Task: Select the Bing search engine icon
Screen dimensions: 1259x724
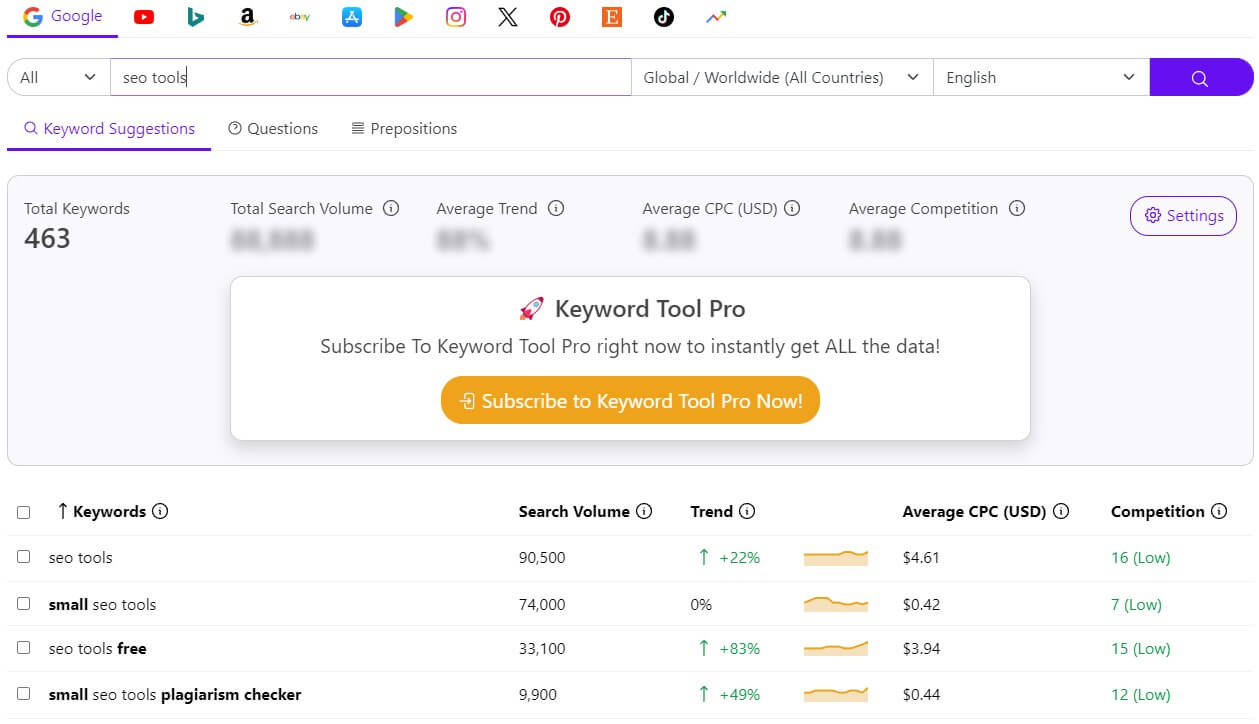Action: [195, 17]
